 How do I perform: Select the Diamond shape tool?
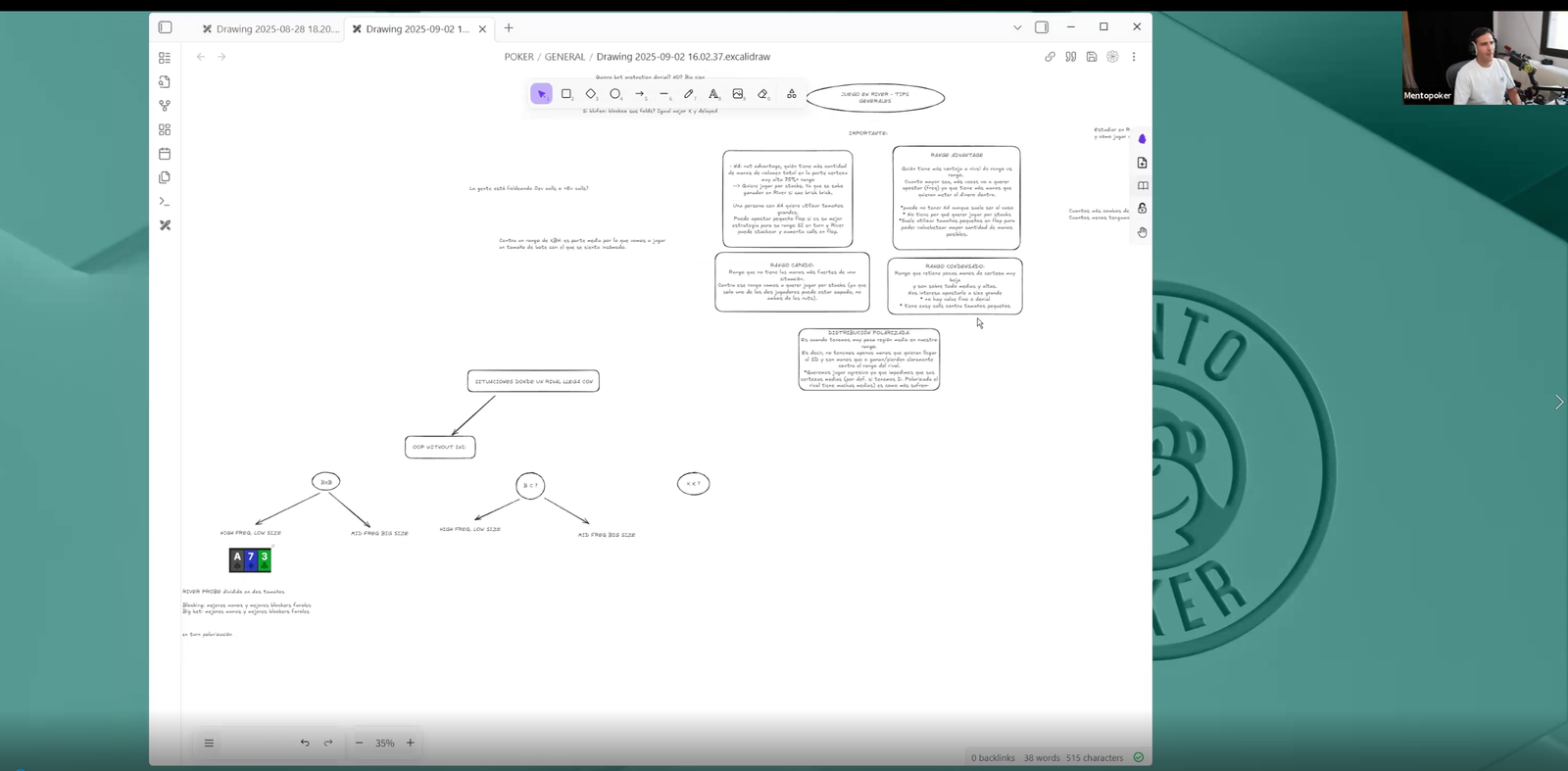click(591, 94)
